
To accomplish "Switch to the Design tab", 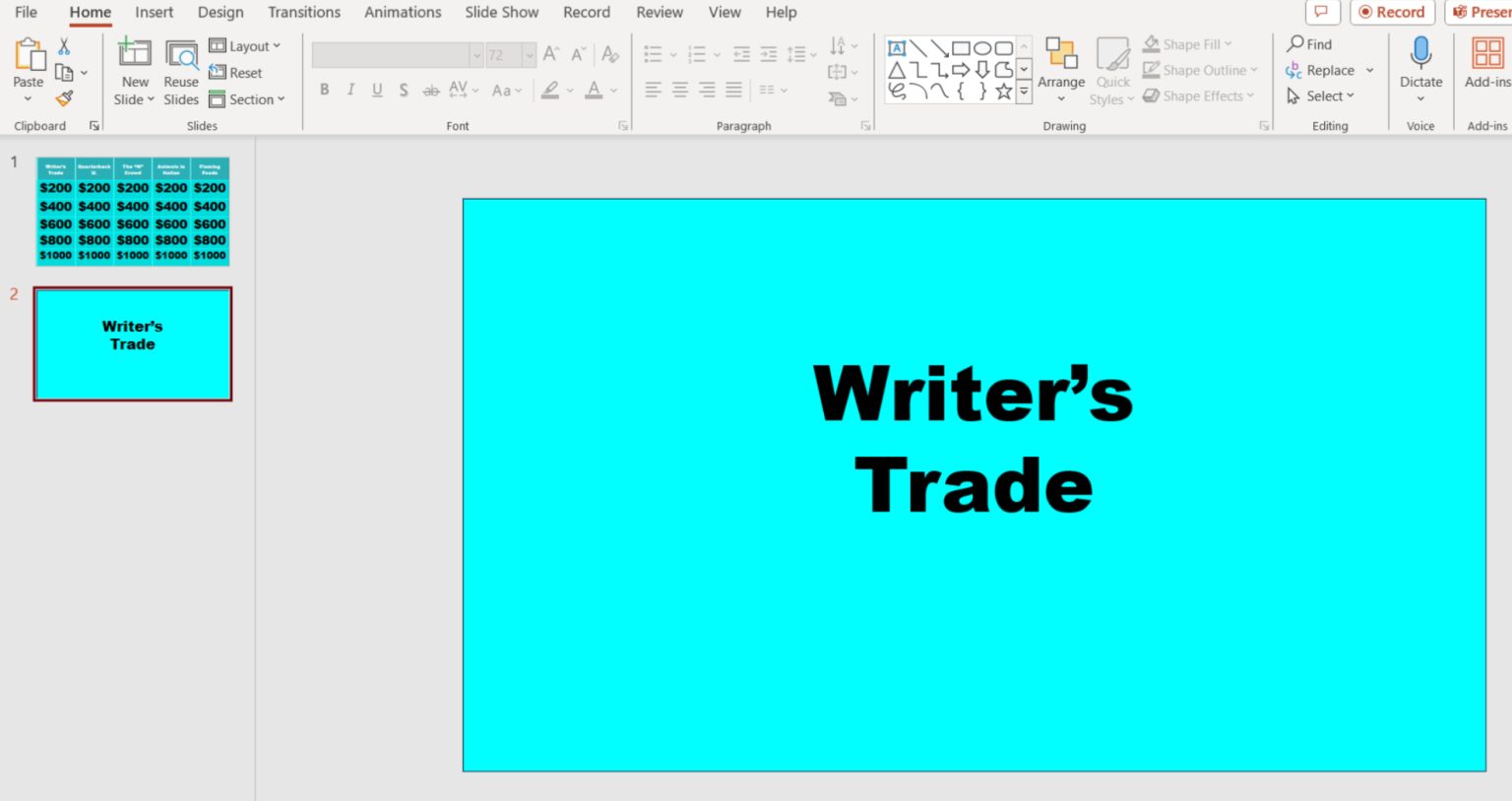I will tap(220, 12).
